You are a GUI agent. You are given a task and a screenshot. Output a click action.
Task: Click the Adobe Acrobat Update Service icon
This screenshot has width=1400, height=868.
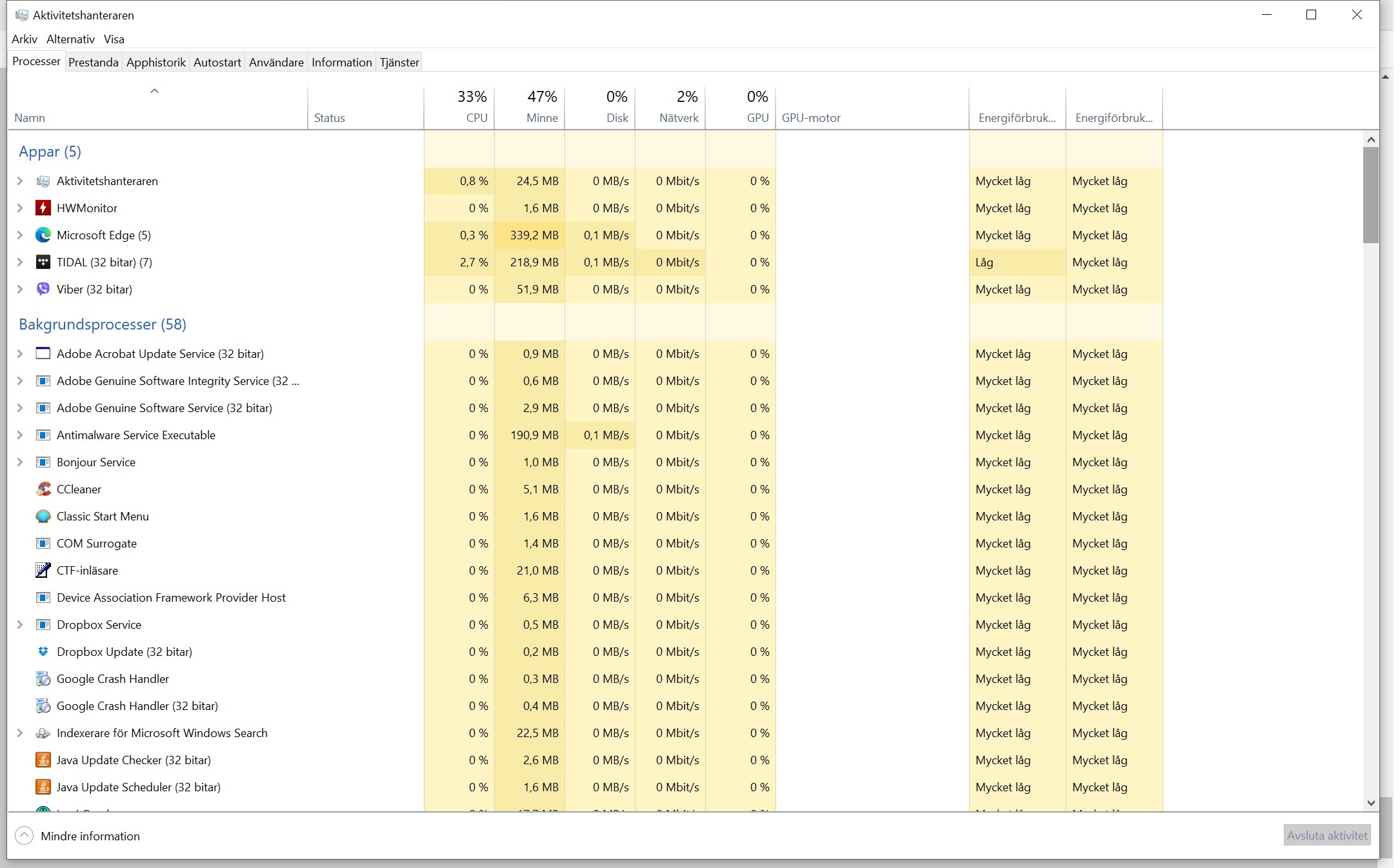[43, 354]
